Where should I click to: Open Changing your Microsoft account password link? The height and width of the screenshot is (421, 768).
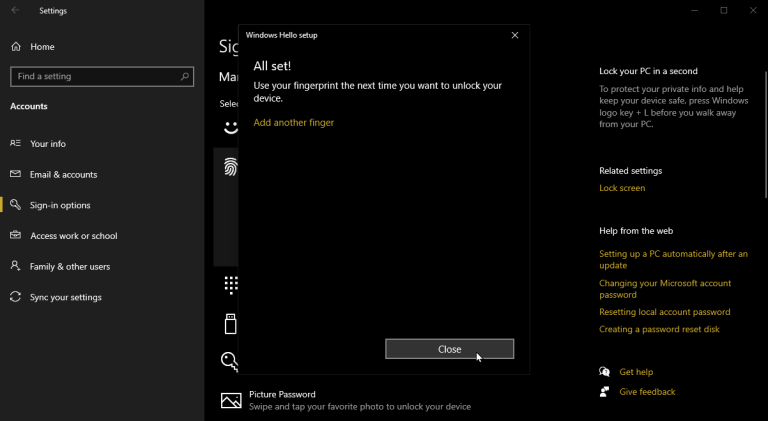(x=665, y=289)
